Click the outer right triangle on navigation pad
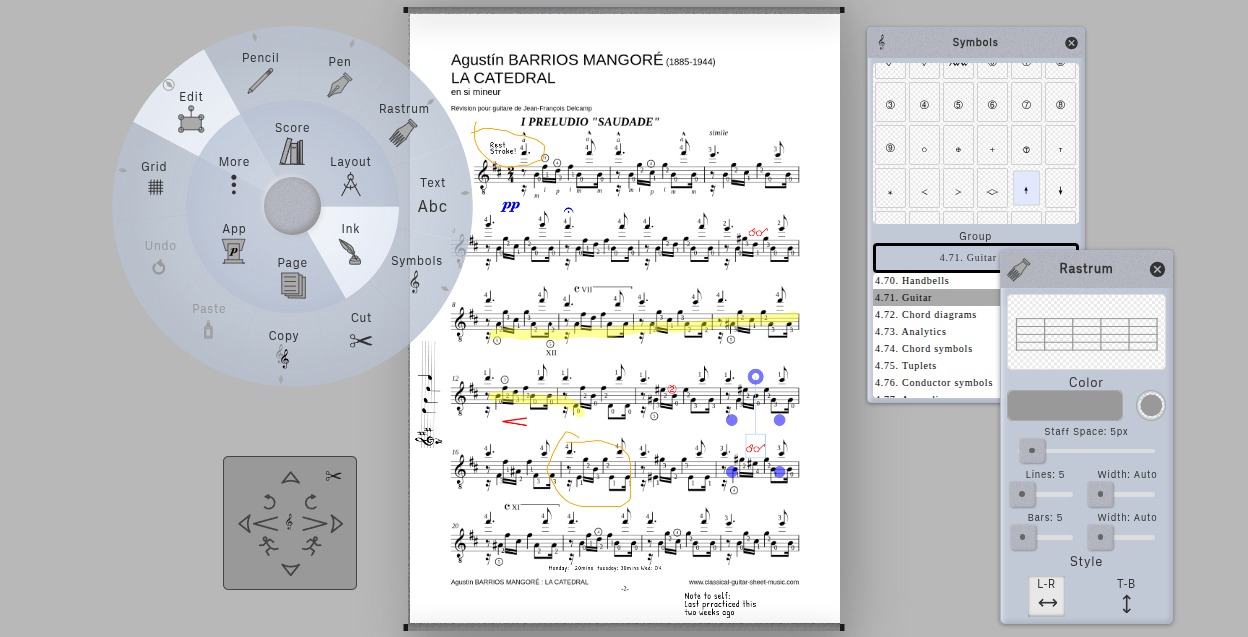This screenshot has height=637, width=1248. (337, 523)
